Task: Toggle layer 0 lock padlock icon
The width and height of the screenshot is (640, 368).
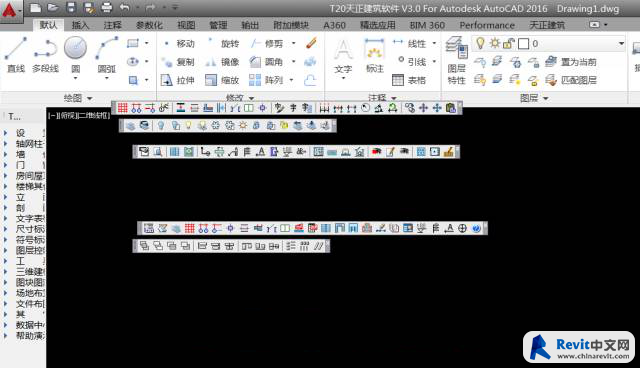Action: click(508, 43)
